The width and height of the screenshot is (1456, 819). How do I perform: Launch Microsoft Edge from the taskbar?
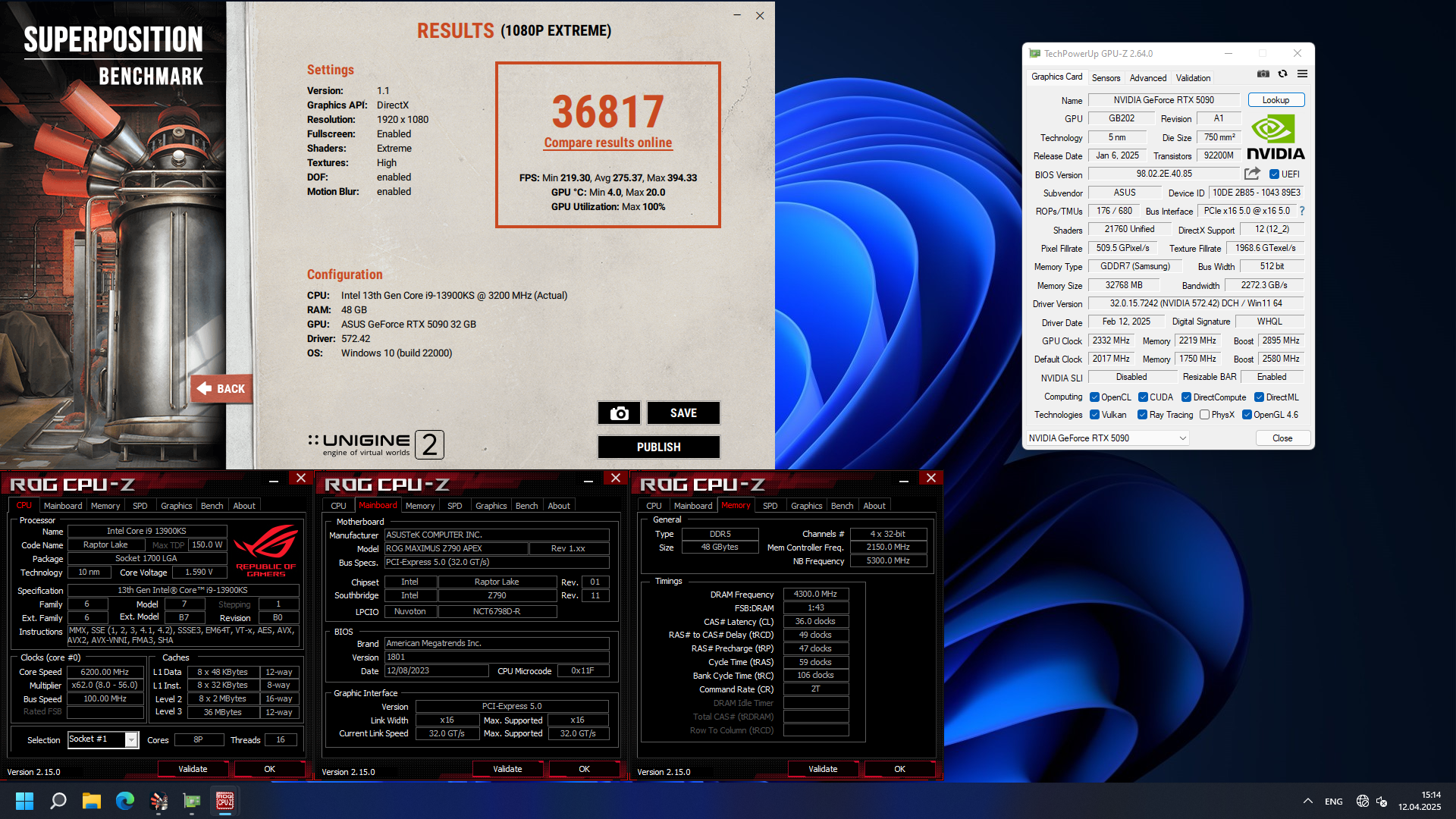(x=125, y=801)
